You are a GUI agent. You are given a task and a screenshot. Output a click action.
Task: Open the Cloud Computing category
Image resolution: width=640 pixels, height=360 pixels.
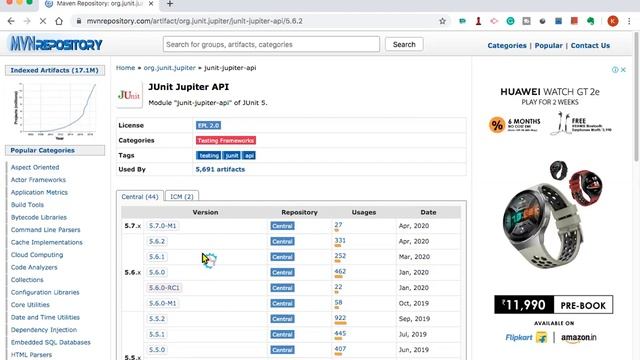pyautogui.click(x=37, y=255)
